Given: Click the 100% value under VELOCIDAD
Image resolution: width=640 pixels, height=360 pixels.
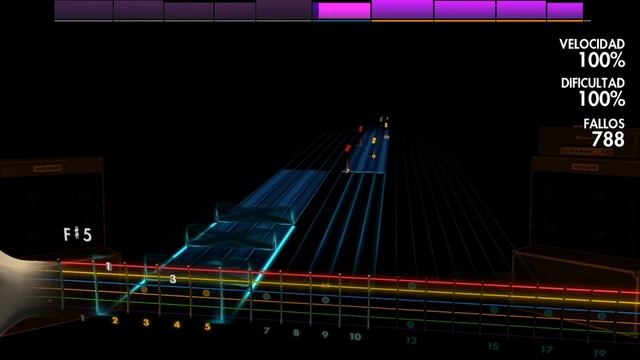Looking at the screenshot, I should click(x=602, y=60).
